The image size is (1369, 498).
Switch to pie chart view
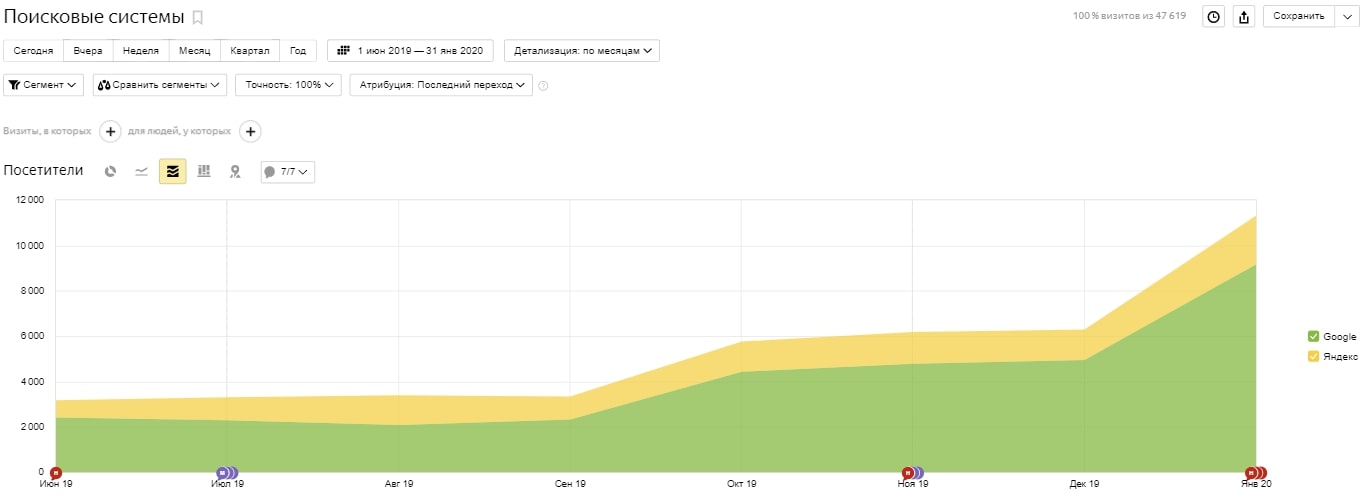pyautogui.click(x=110, y=172)
